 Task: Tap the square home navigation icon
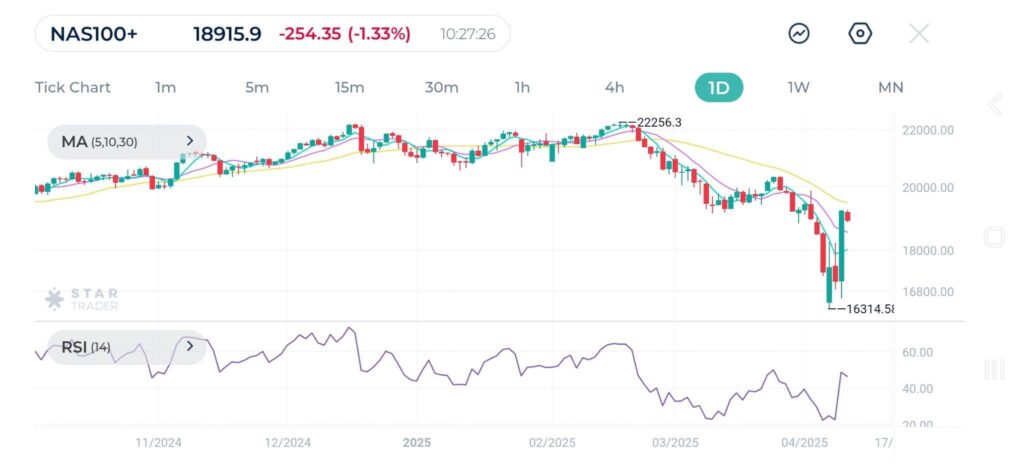(994, 237)
